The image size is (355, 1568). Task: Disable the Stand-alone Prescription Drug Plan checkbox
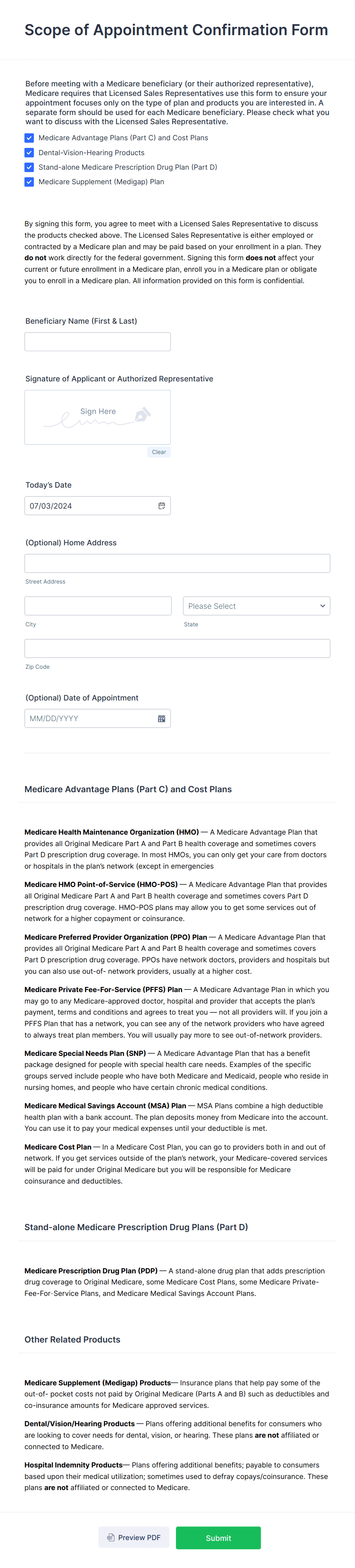(29, 167)
